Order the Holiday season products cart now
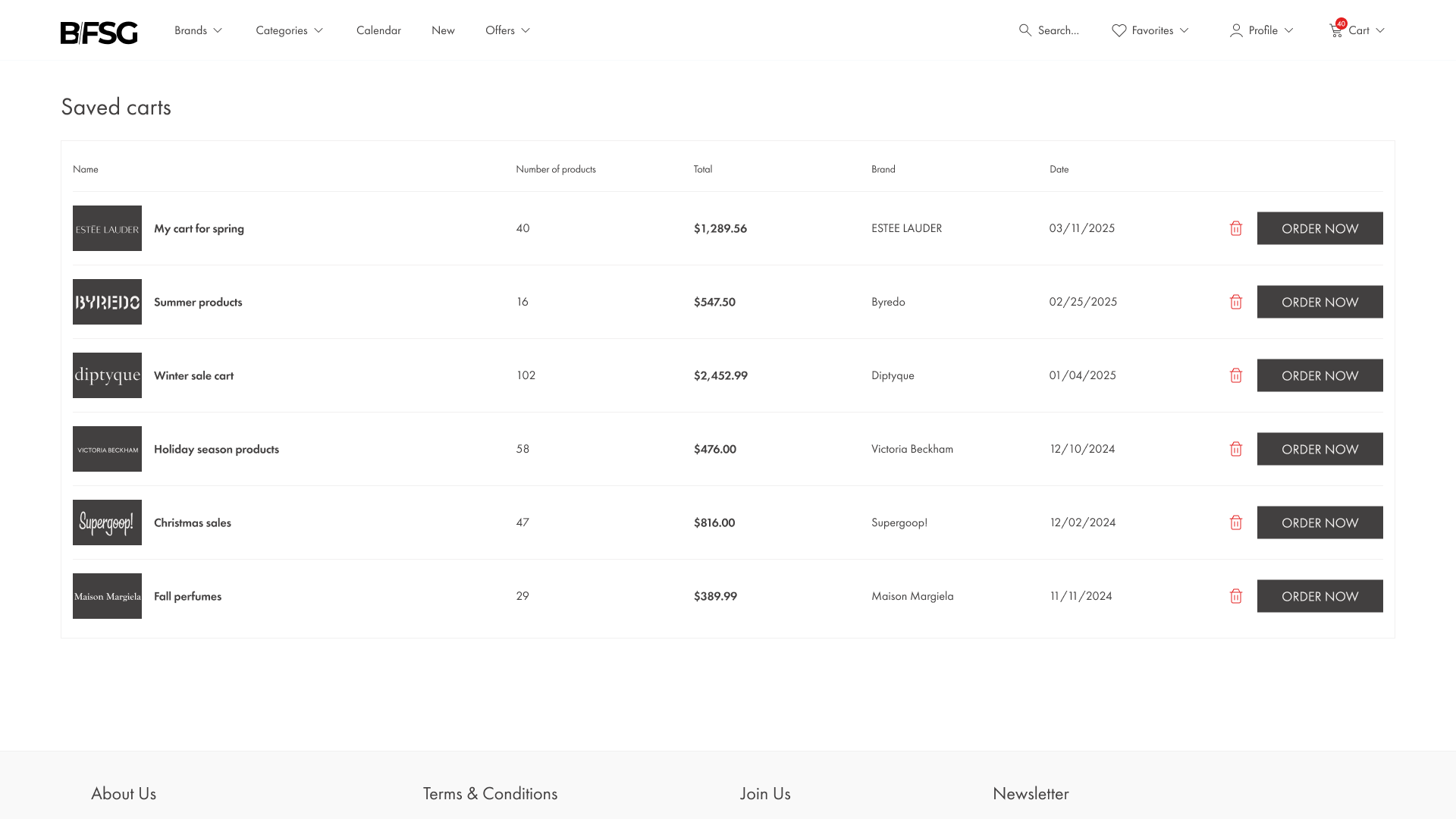 click(1319, 449)
